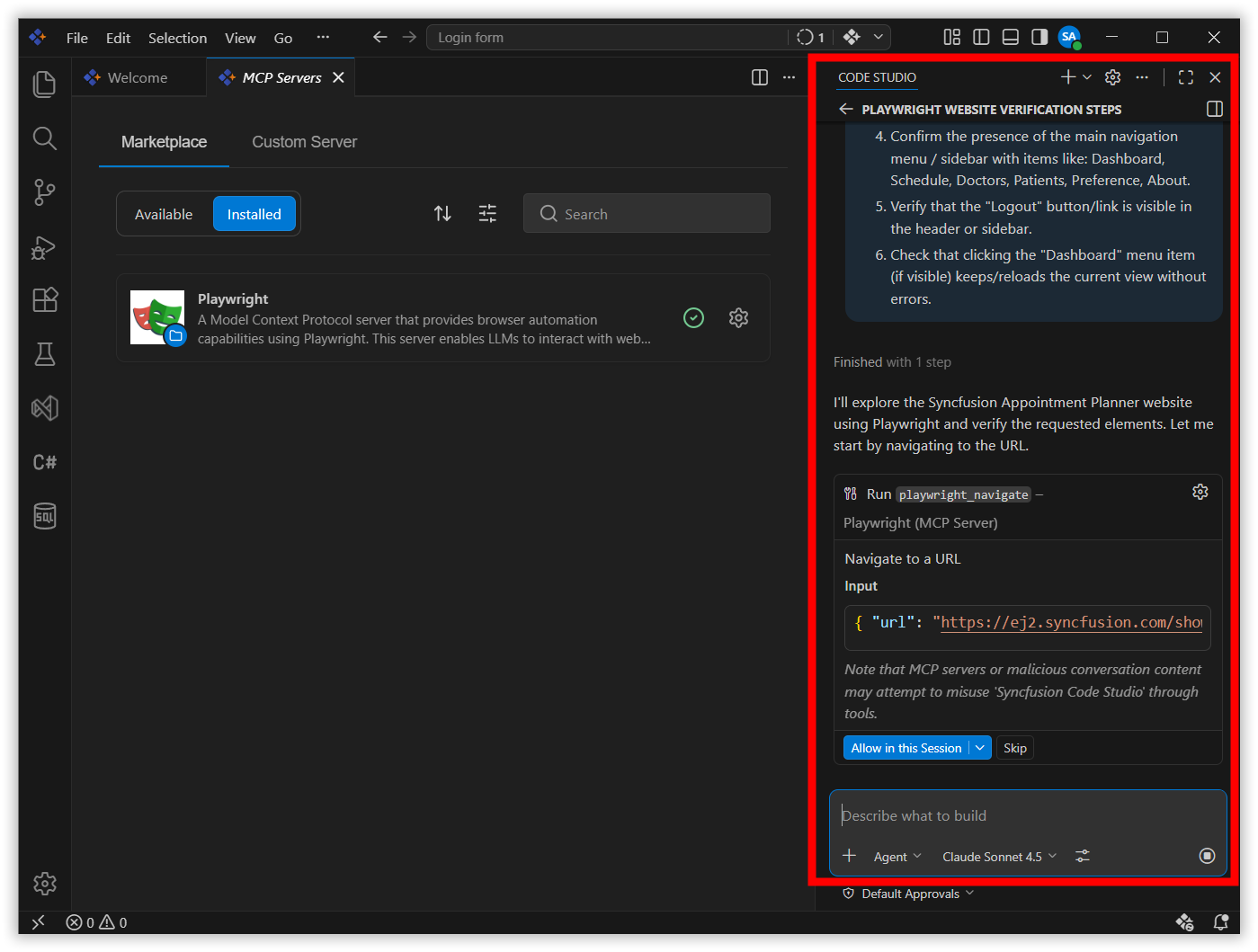
Task: Toggle the secondary side bar
Action: [1039, 37]
